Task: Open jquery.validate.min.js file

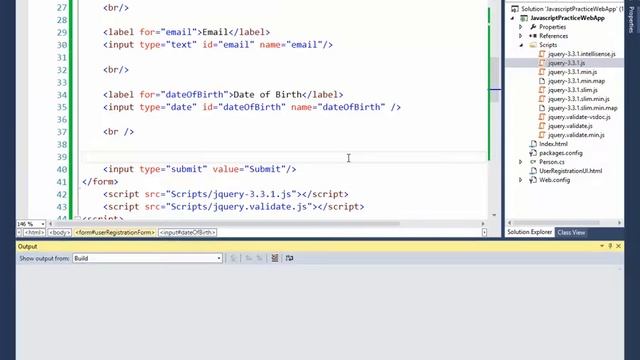Action: [576, 135]
